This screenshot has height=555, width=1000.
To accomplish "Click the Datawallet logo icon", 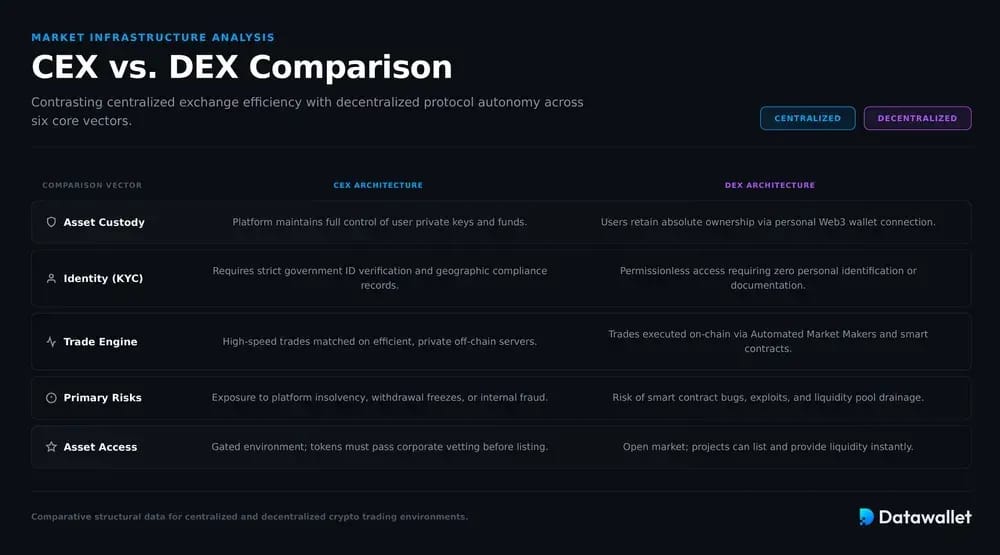I will tap(866, 517).
